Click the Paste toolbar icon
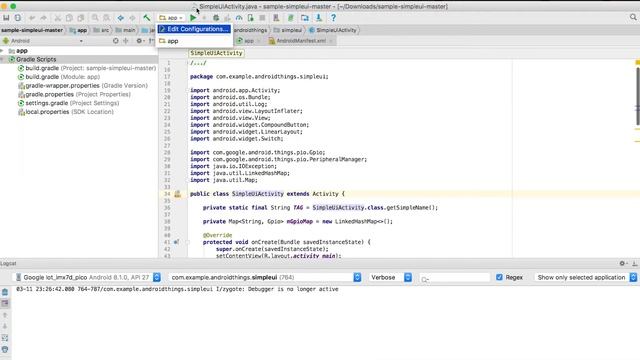 click(80, 18)
